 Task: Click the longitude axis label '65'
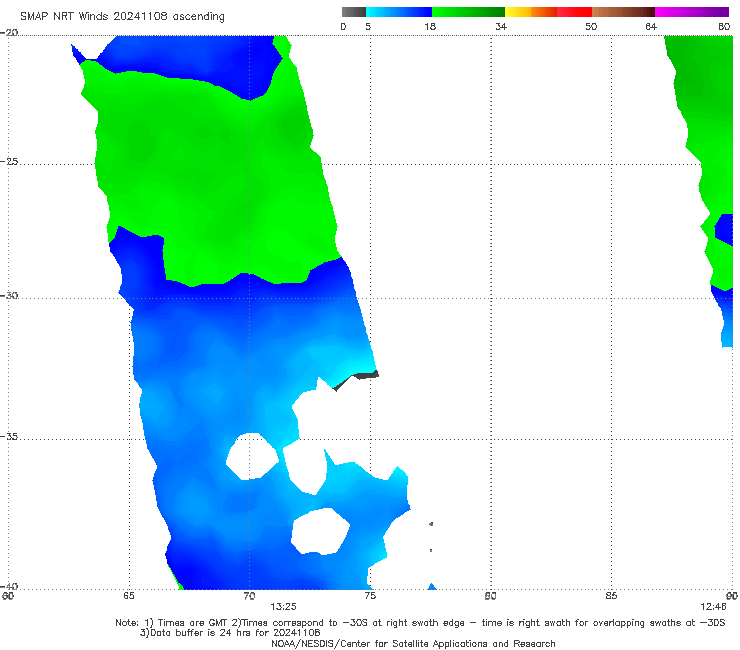point(129,596)
